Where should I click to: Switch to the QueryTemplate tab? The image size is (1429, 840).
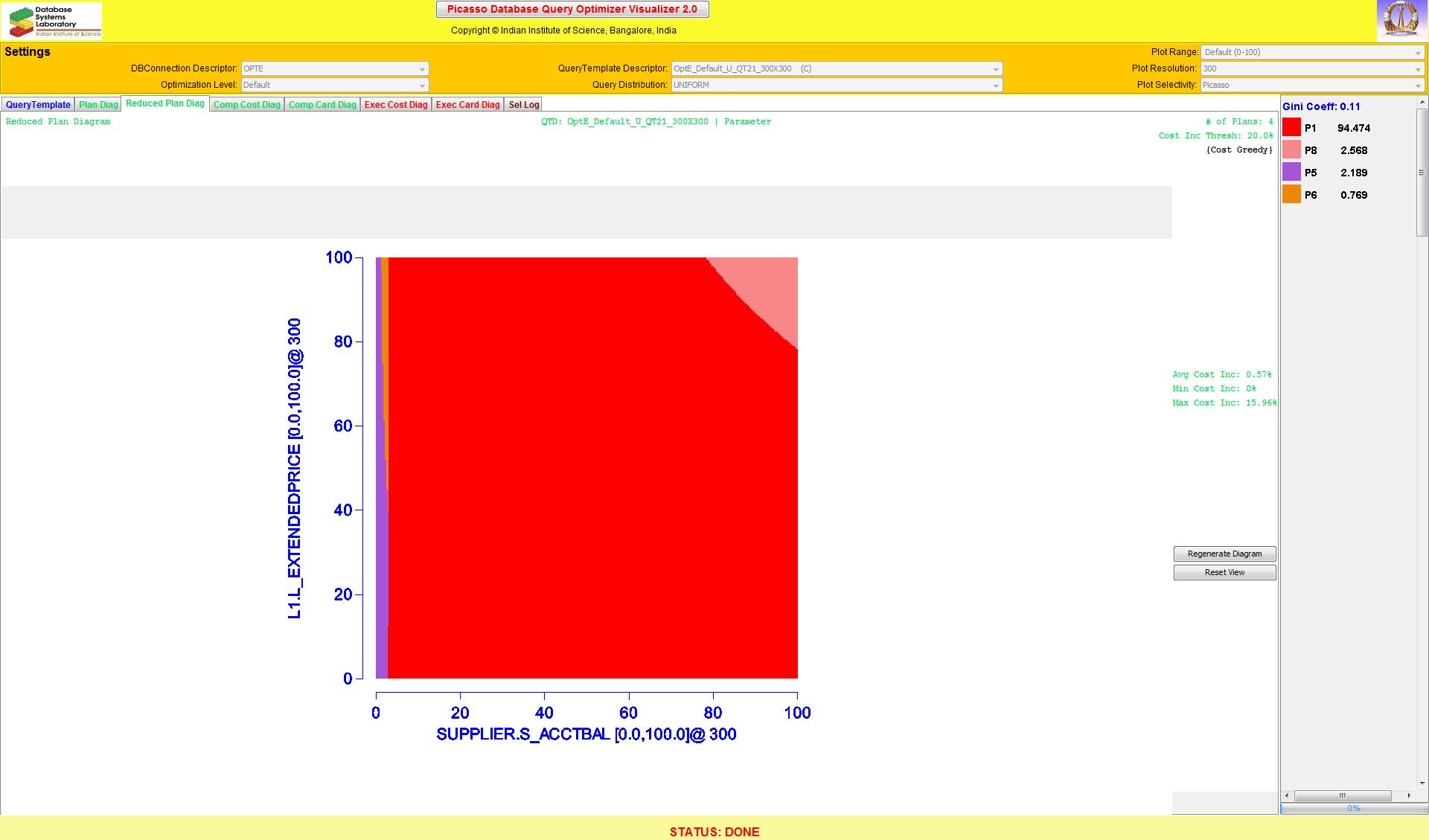38,105
